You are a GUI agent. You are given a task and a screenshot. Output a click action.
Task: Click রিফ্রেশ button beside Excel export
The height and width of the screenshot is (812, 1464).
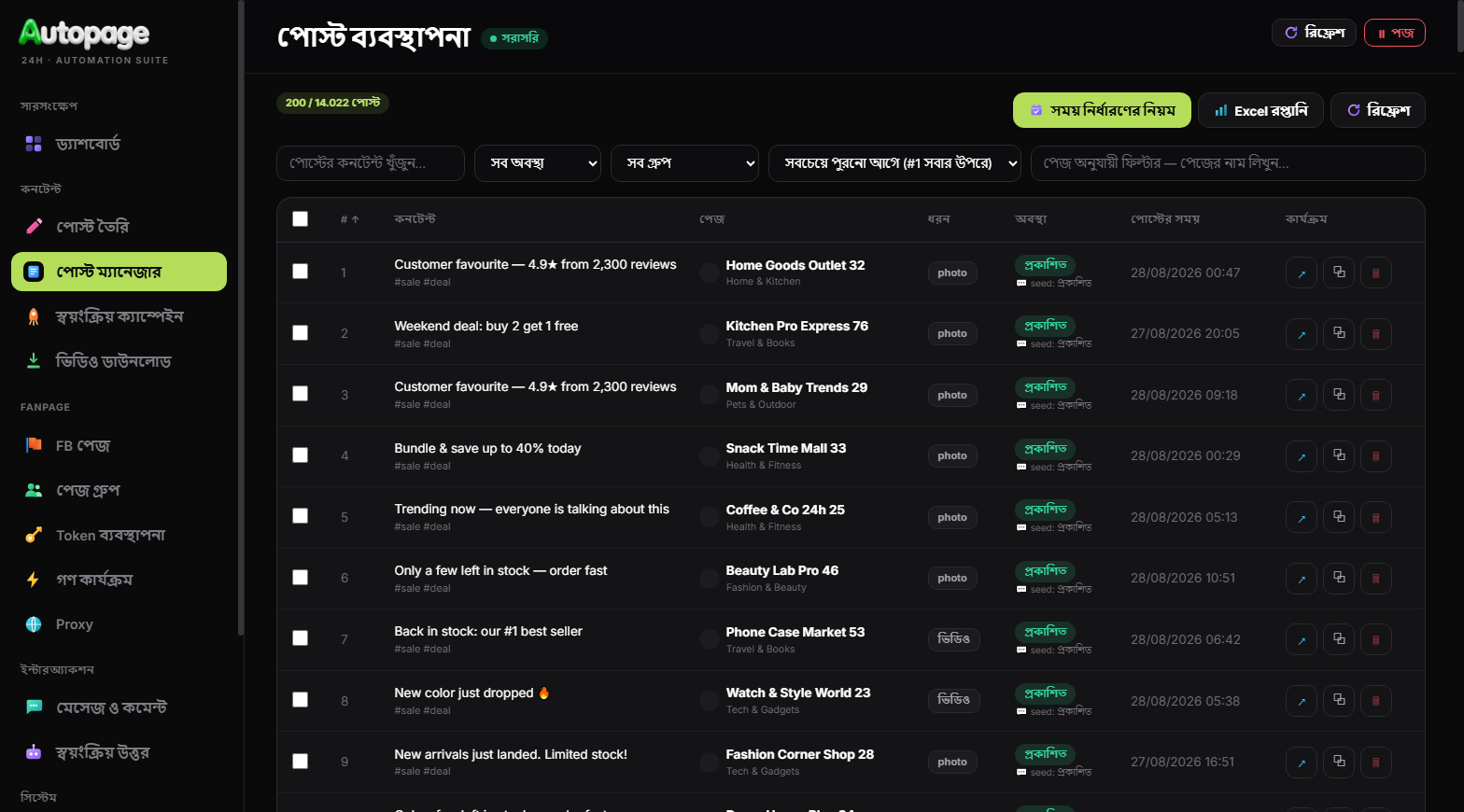pos(1378,110)
